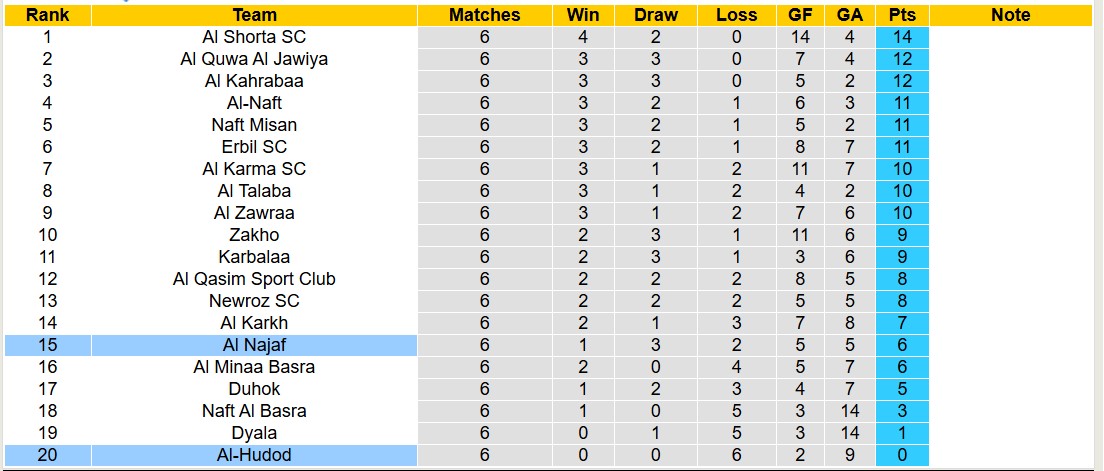Select the highlighted Al-Hudod team row
Image resolution: width=1104 pixels, height=471 pixels.
click(x=254, y=455)
